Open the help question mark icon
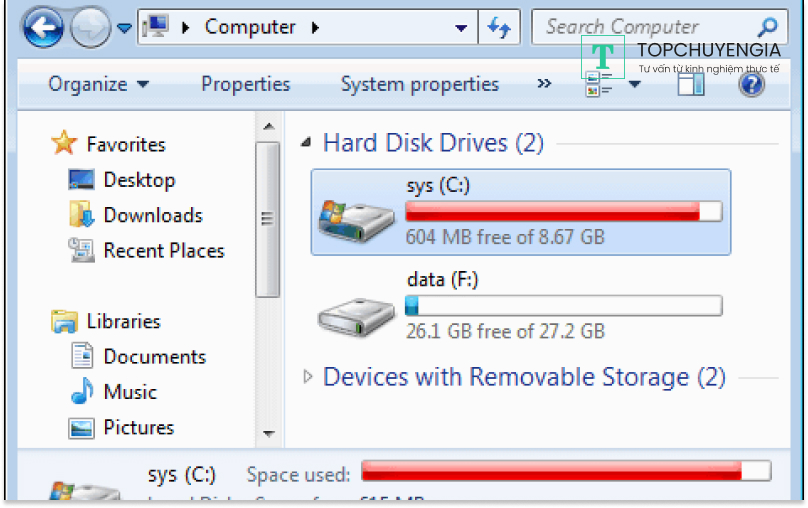The image size is (808, 508). (x=751, y=85)
